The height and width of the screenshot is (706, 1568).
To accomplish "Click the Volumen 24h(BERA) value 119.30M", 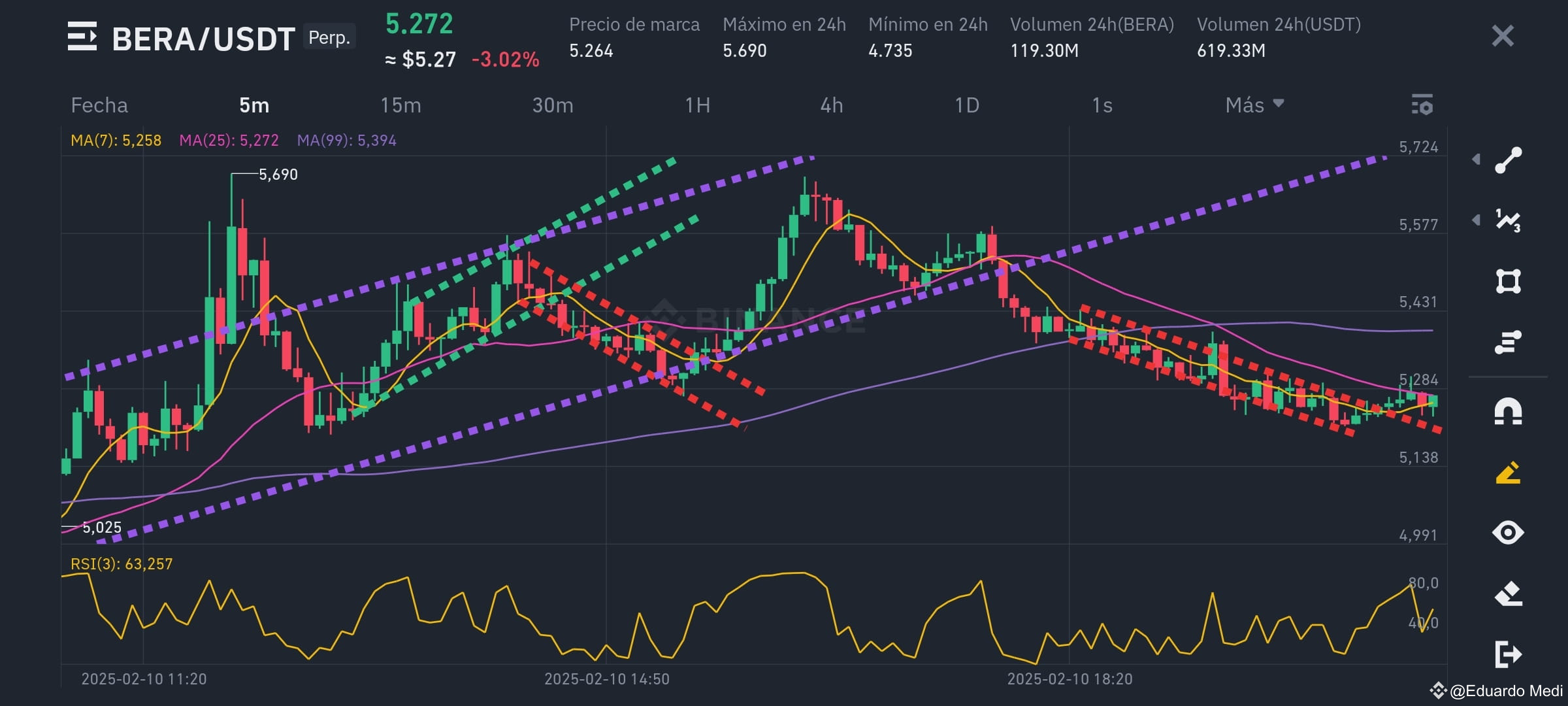I will (1044, 50).
